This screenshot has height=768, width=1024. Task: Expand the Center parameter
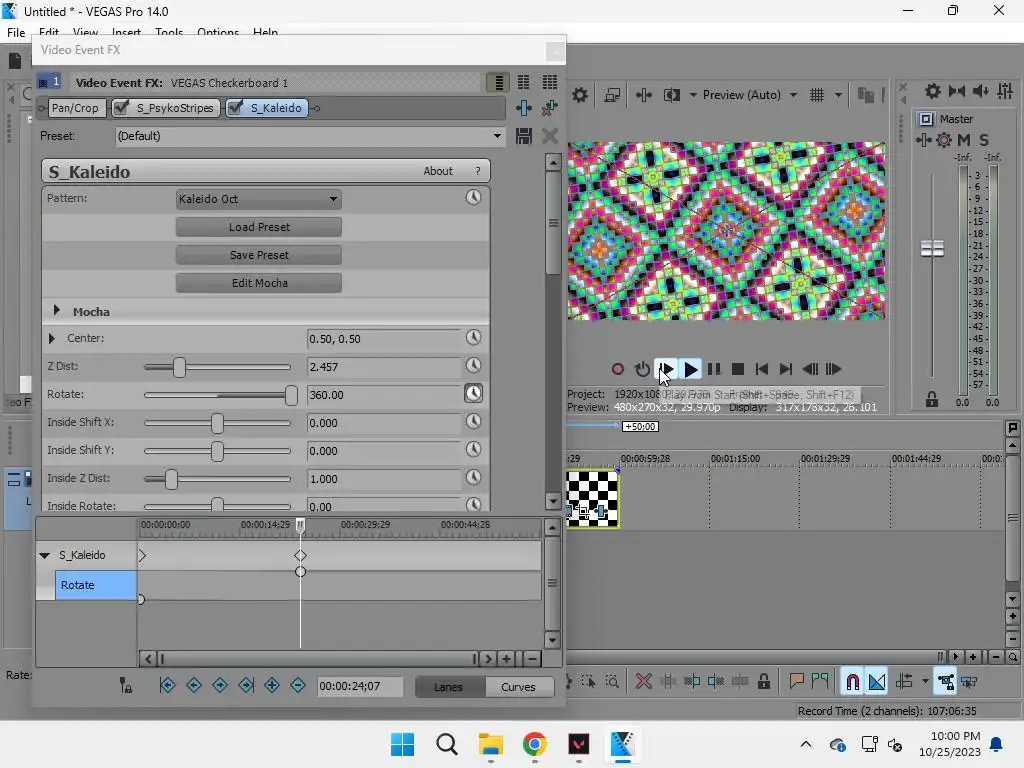[52, 338]
